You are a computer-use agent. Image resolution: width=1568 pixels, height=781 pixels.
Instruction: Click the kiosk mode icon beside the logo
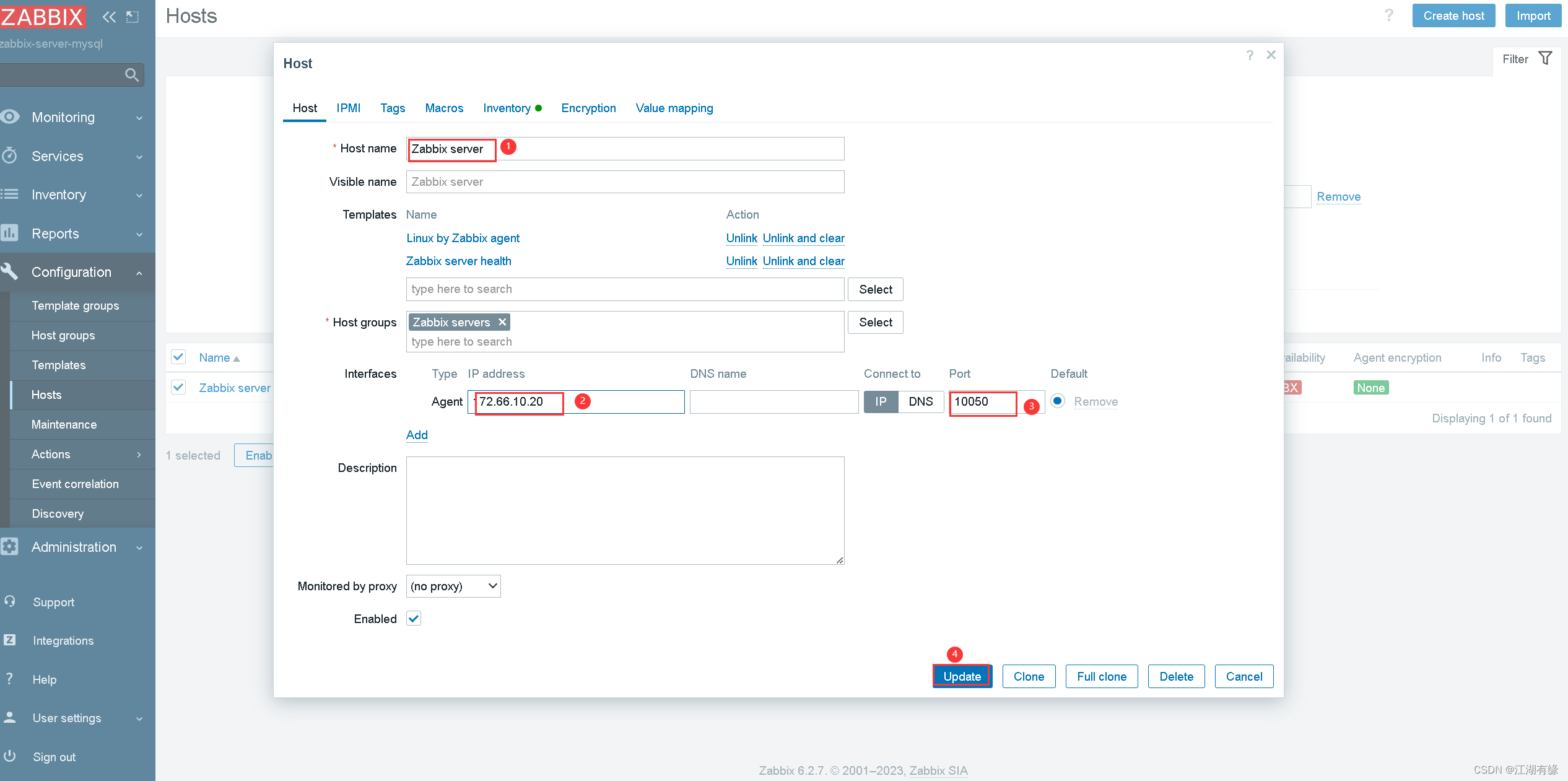point(133,17)
